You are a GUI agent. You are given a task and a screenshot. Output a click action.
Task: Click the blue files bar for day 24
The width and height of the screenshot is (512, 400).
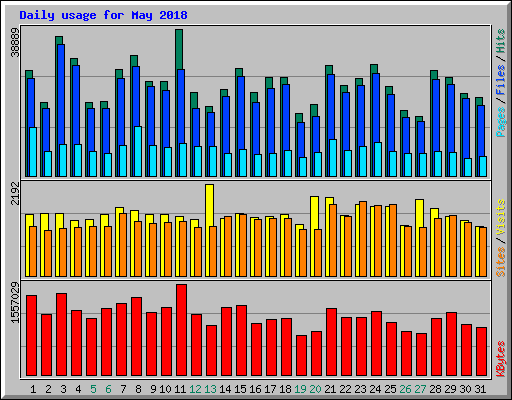[376, 108]
